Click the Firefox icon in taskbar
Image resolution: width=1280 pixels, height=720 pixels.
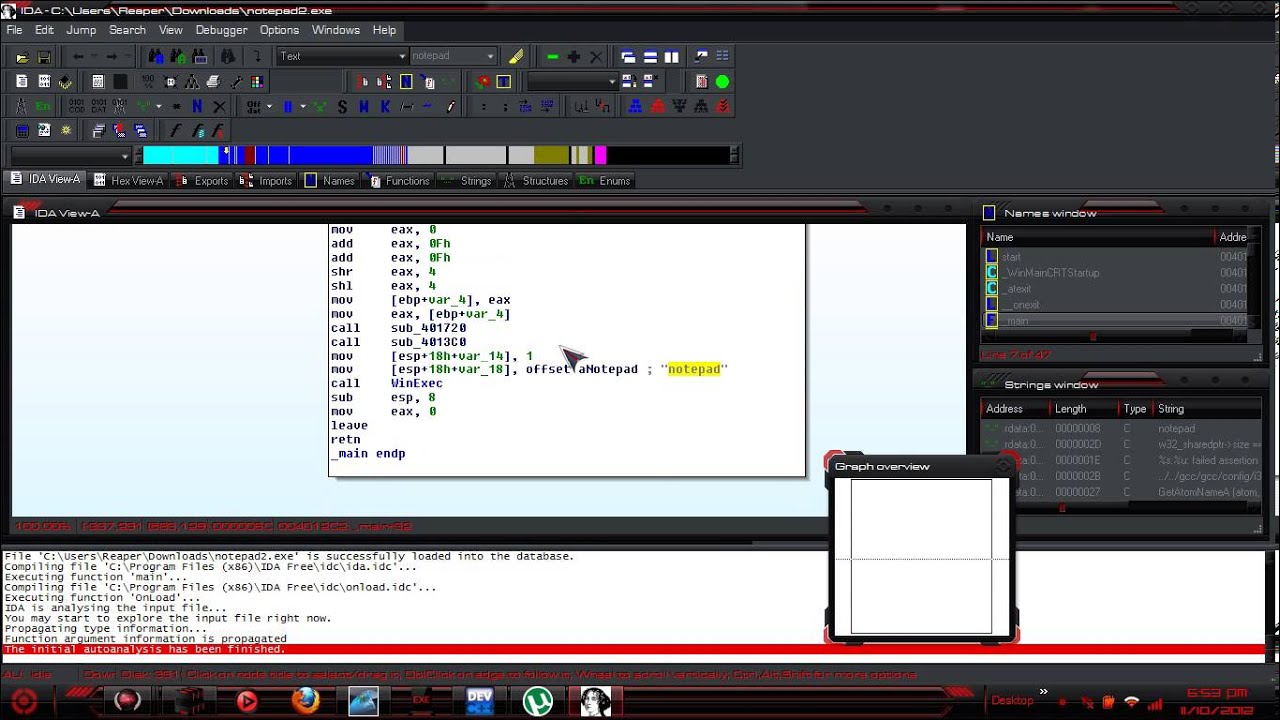(305, 700)
